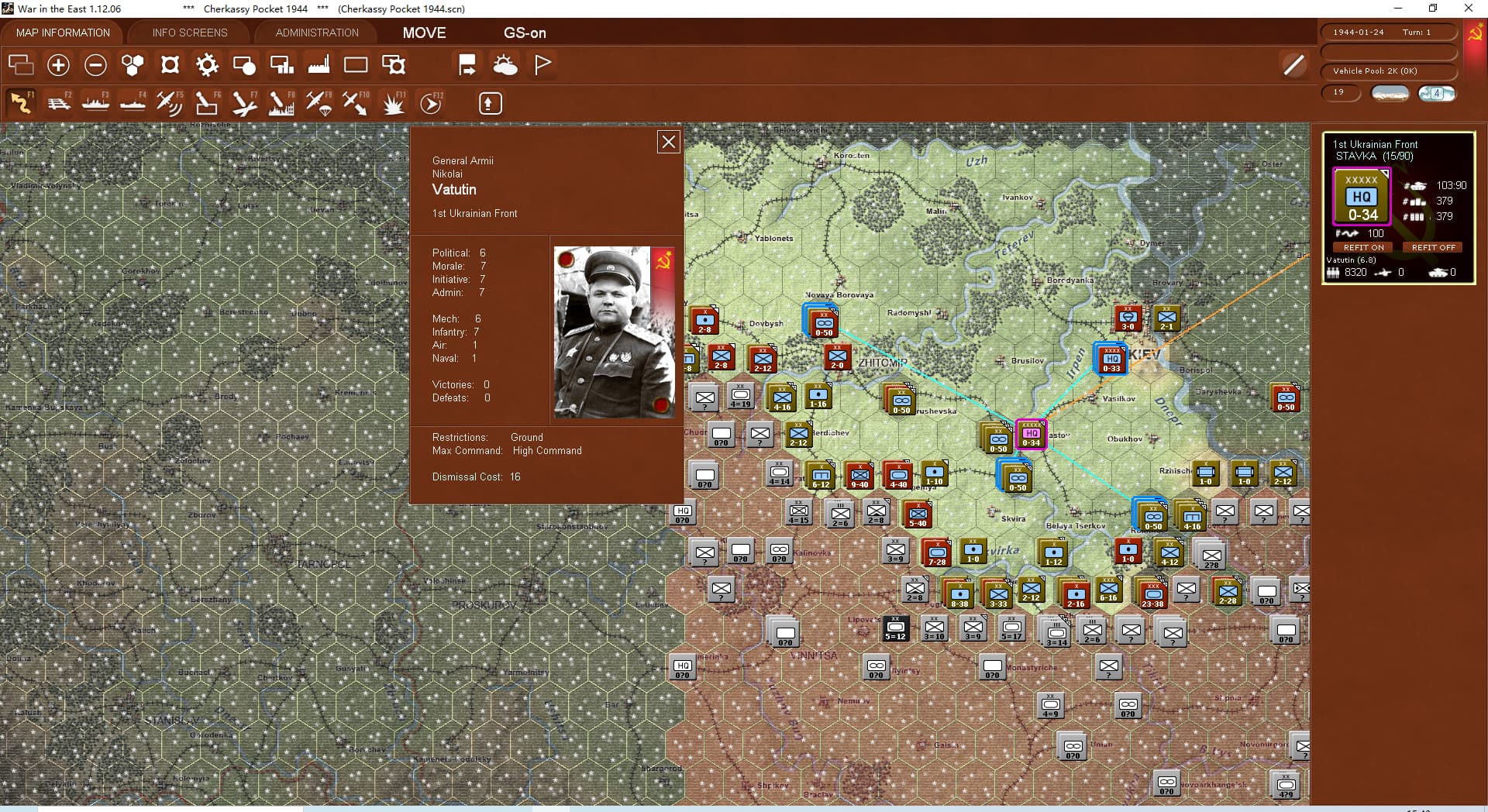Select the pink-highlighted HQ 0-34 map counter
Viewport: 1488px width, 812px height.
(1031, 435)
